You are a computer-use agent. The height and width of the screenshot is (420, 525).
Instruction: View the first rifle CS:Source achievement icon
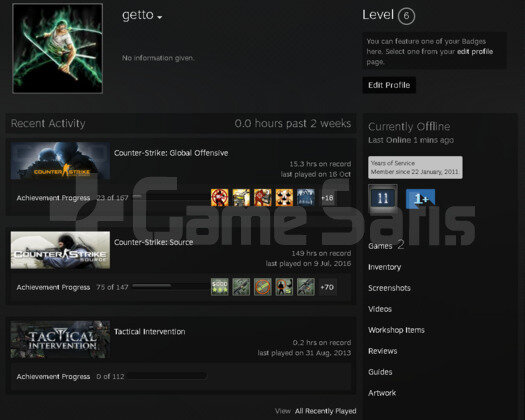(241, 287)
